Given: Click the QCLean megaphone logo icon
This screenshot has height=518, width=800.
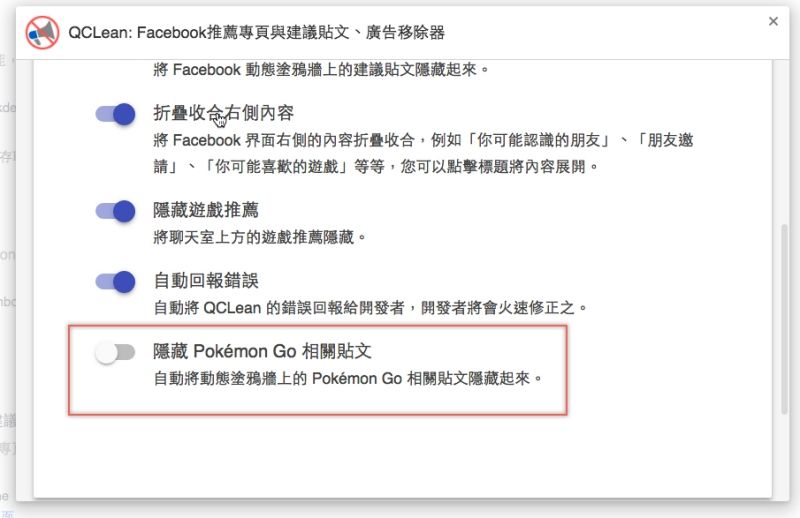Looking at the screenshot, I should point(42,33).
